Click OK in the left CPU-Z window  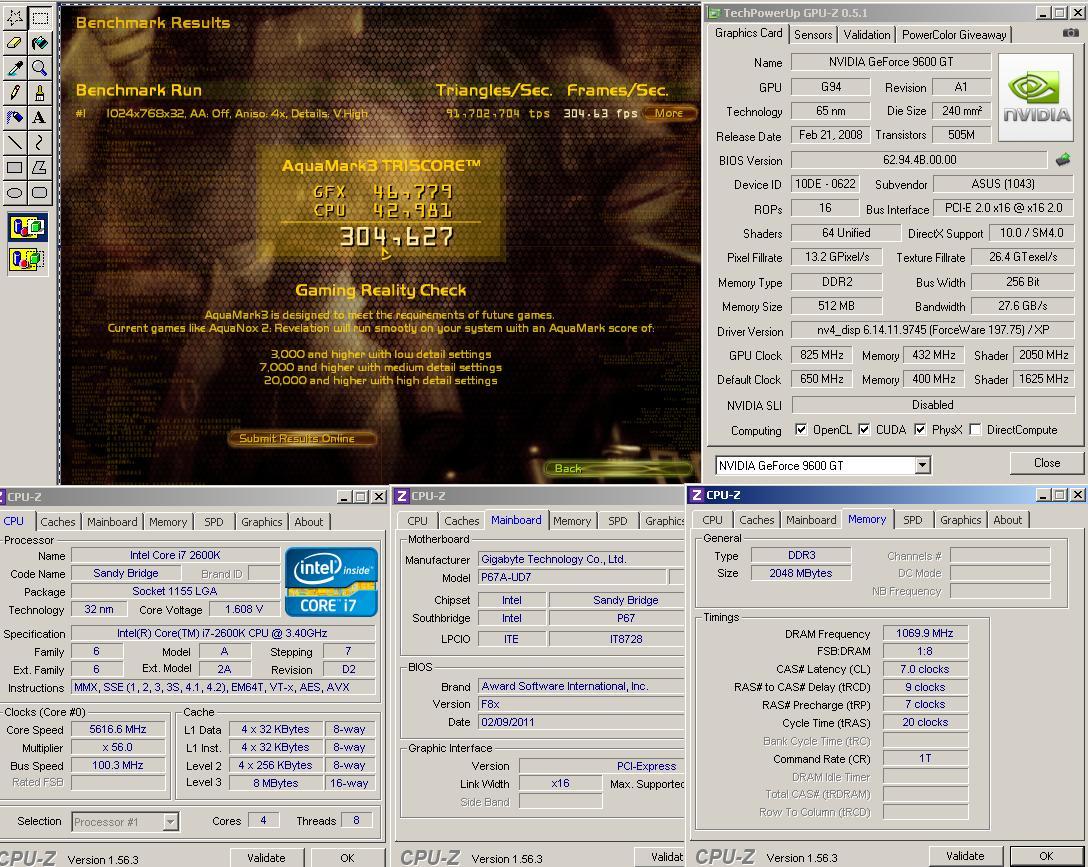(x=347, y=858)
